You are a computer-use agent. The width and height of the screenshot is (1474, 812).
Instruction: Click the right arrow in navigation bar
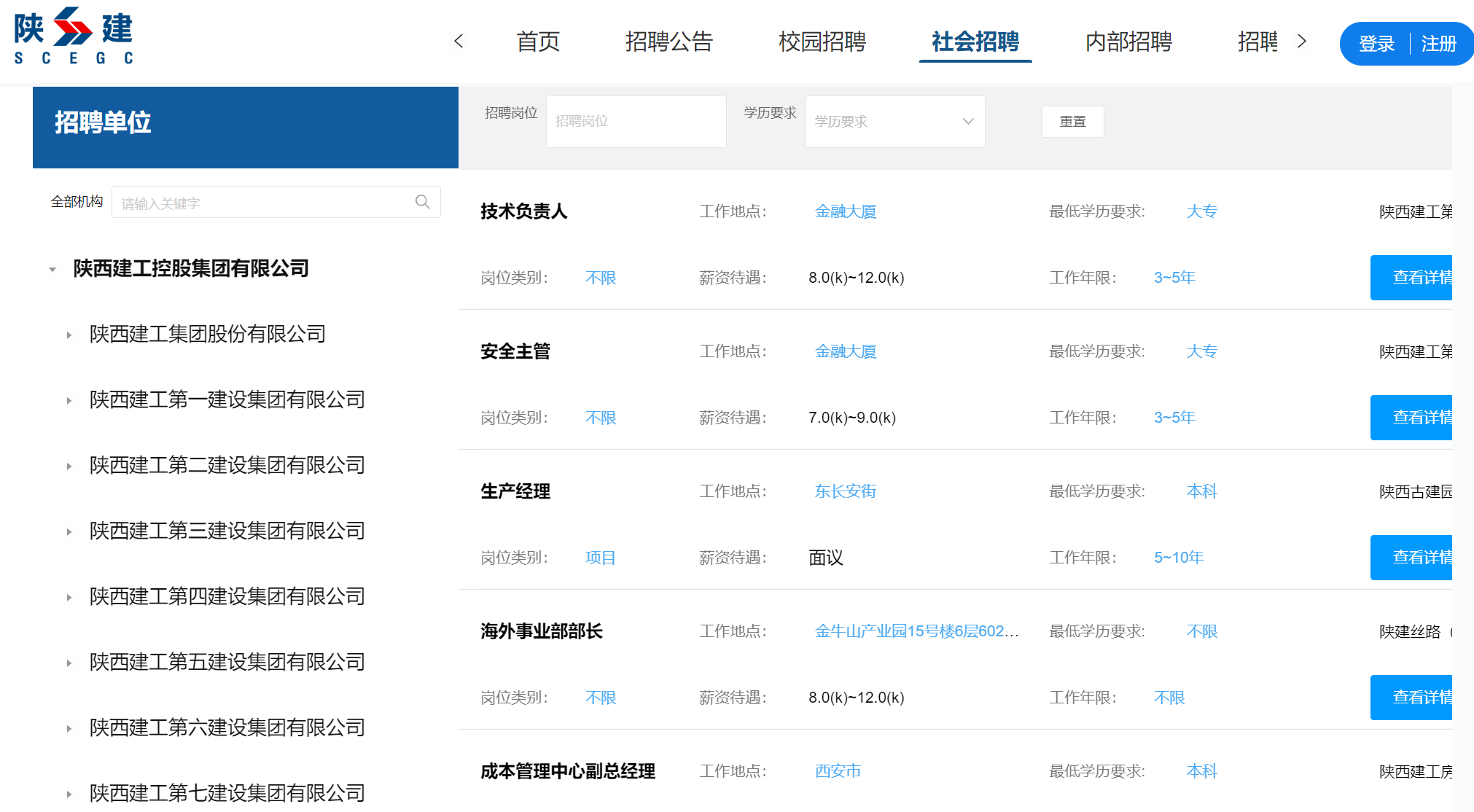point(1302,42)
